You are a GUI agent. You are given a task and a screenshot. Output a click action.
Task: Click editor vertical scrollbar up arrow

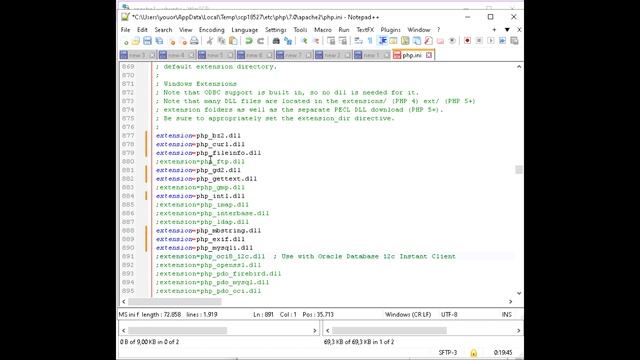(x=519, y=67)
